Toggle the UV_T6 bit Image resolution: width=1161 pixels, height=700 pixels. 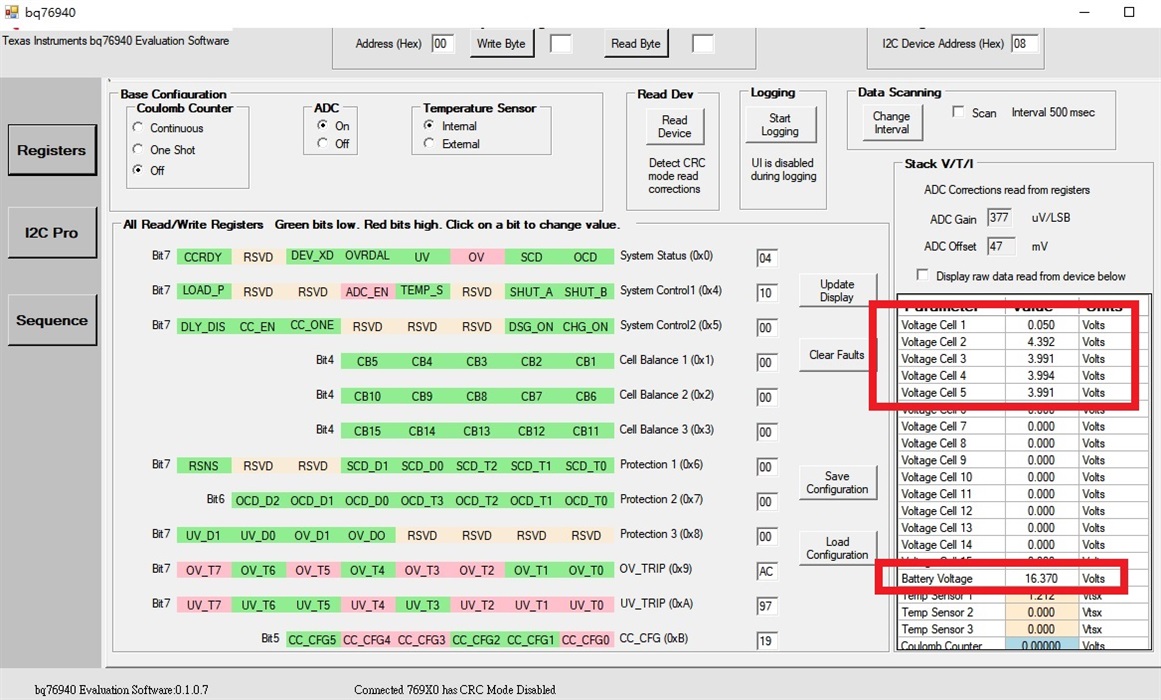(258, 604)
